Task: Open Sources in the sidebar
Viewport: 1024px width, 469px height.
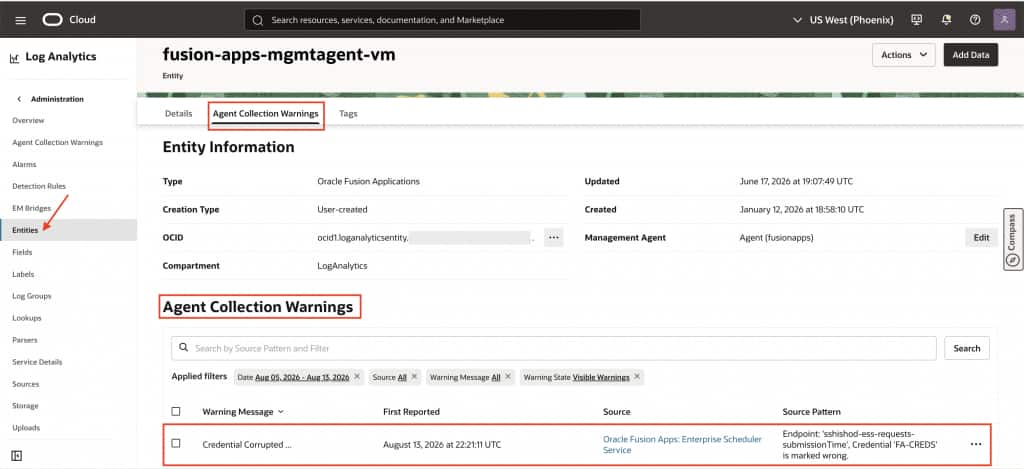Action: coord(25,384)
